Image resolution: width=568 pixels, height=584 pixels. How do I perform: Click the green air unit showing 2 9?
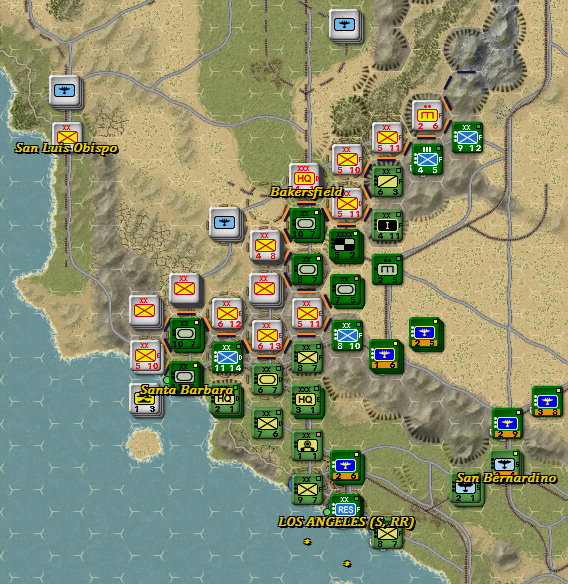507,423
